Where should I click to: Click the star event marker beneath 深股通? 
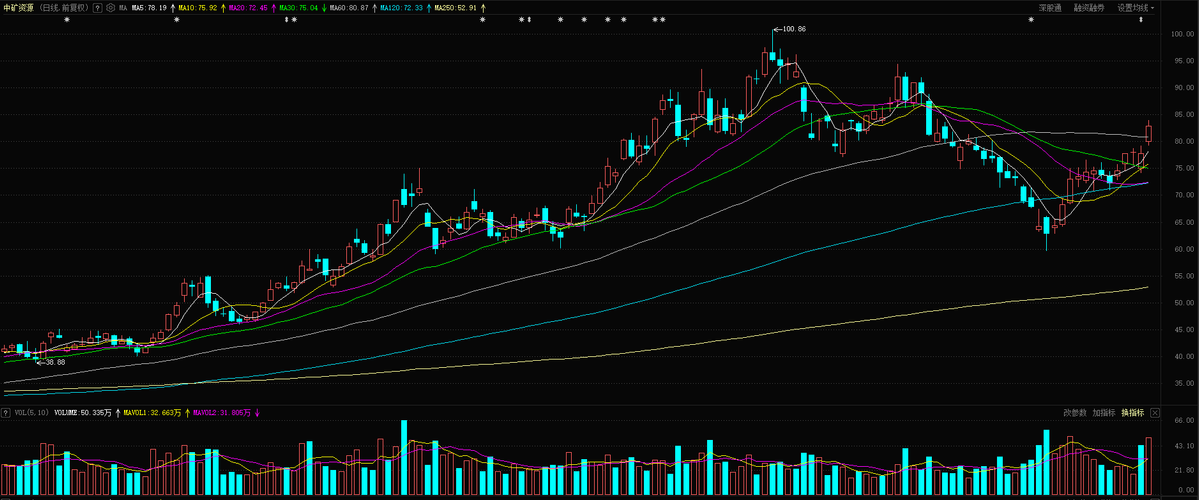click(x=1031, y=20)
